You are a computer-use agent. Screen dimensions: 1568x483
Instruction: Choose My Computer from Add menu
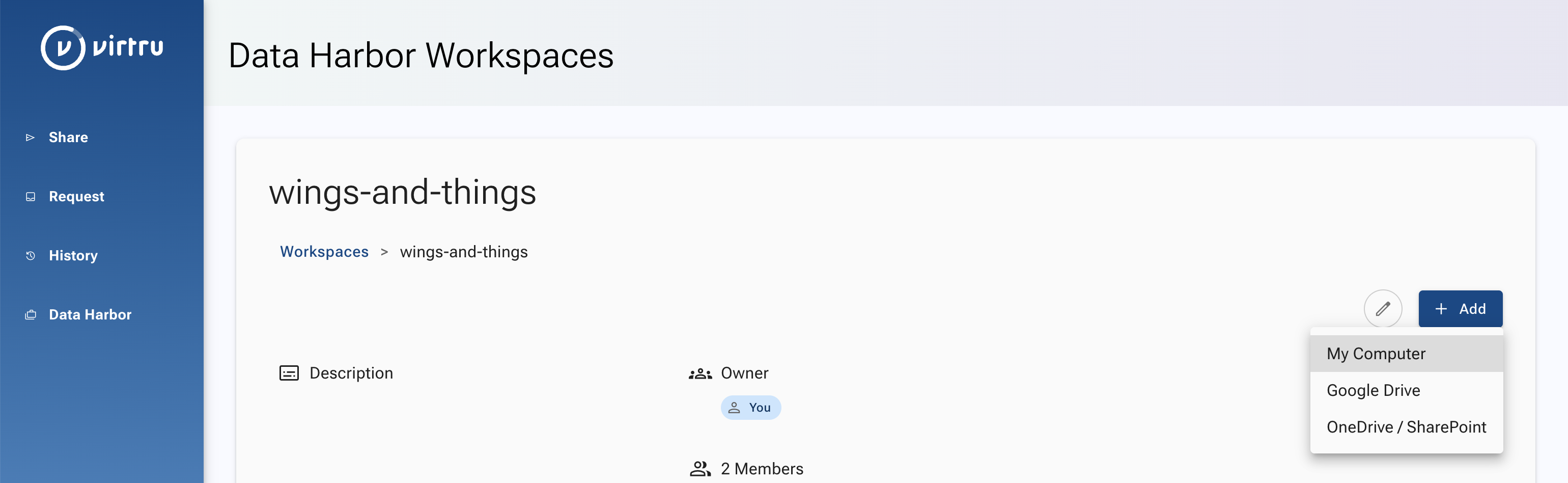(1407, 353)
